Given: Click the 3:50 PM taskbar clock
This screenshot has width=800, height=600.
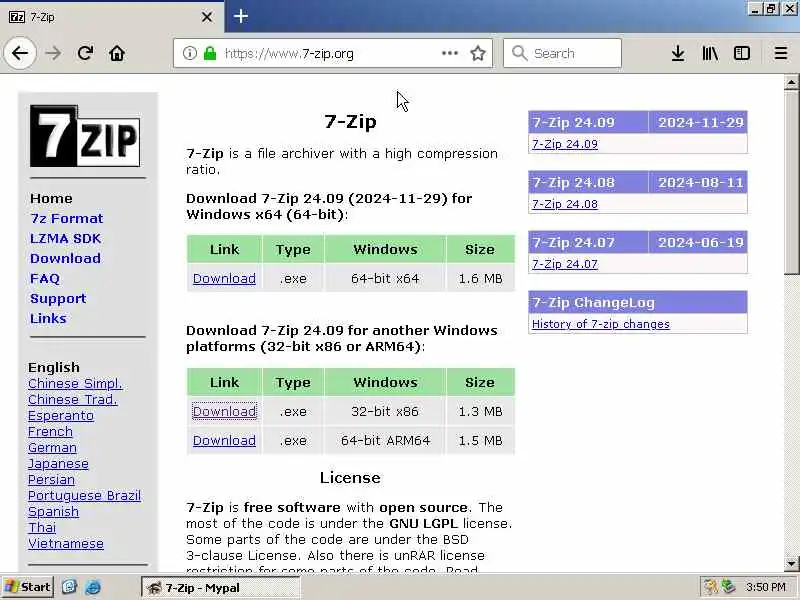Looking at the screenshot, I should 765,587.
